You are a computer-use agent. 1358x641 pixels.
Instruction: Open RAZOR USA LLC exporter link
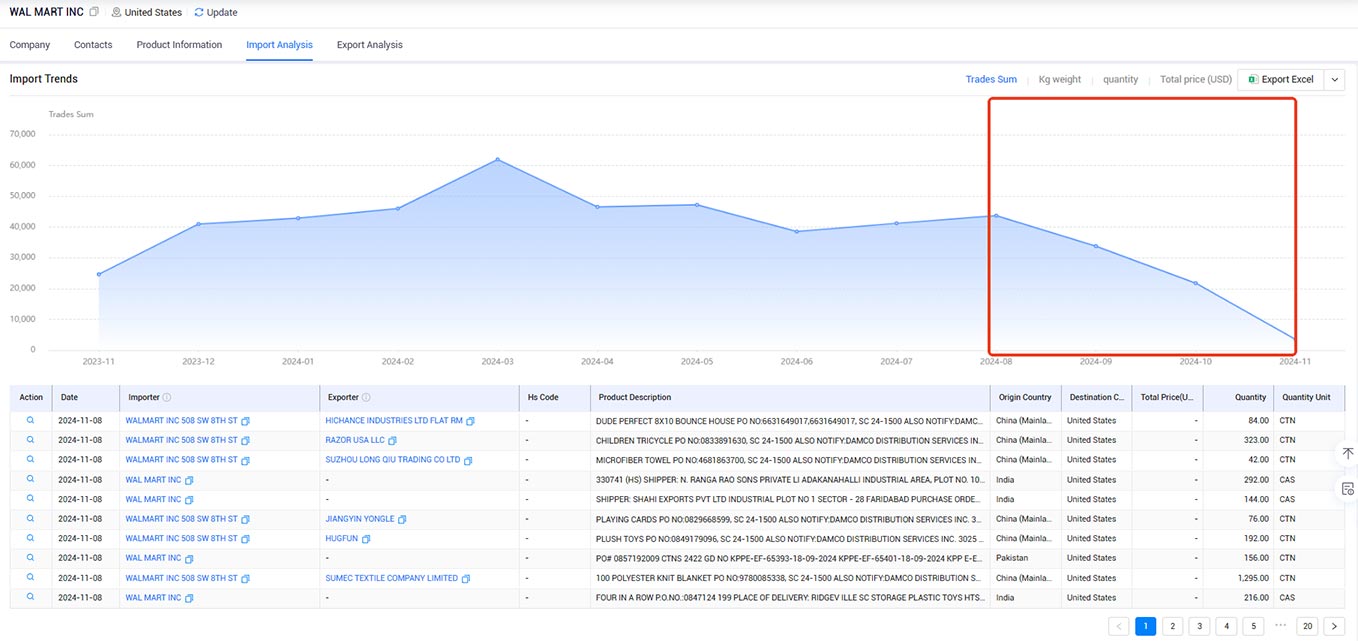coord(355,440)
